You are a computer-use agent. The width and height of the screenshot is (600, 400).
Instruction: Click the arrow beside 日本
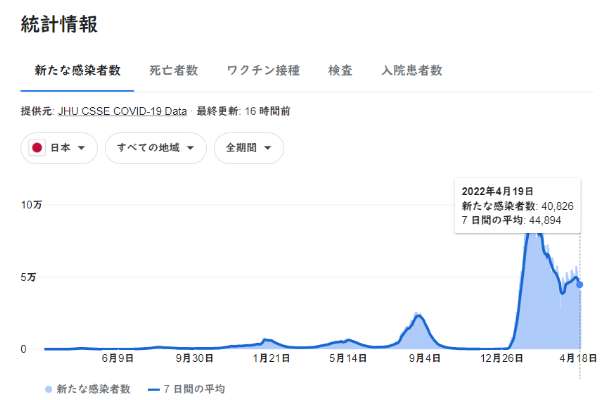pyautogui.click(x=80, y=148)
